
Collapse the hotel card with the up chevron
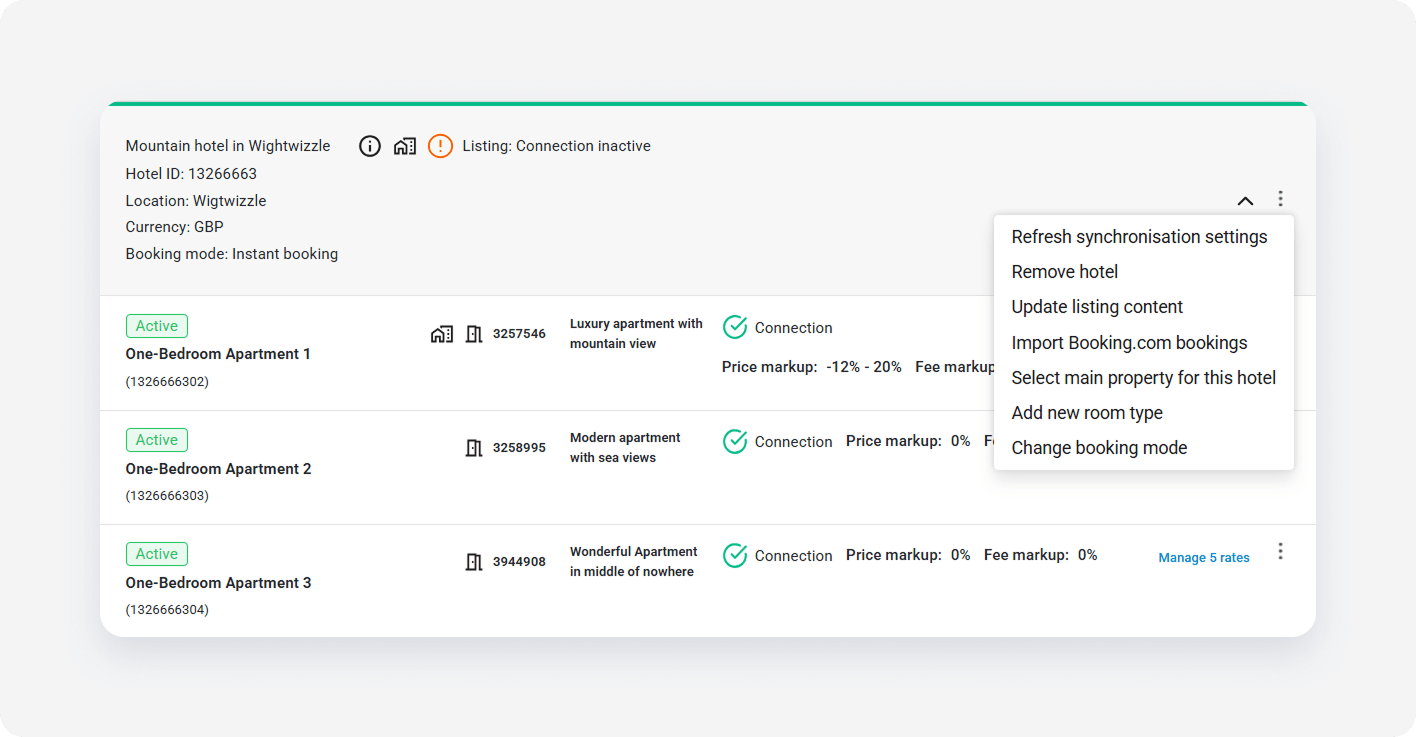point(1245,200)
